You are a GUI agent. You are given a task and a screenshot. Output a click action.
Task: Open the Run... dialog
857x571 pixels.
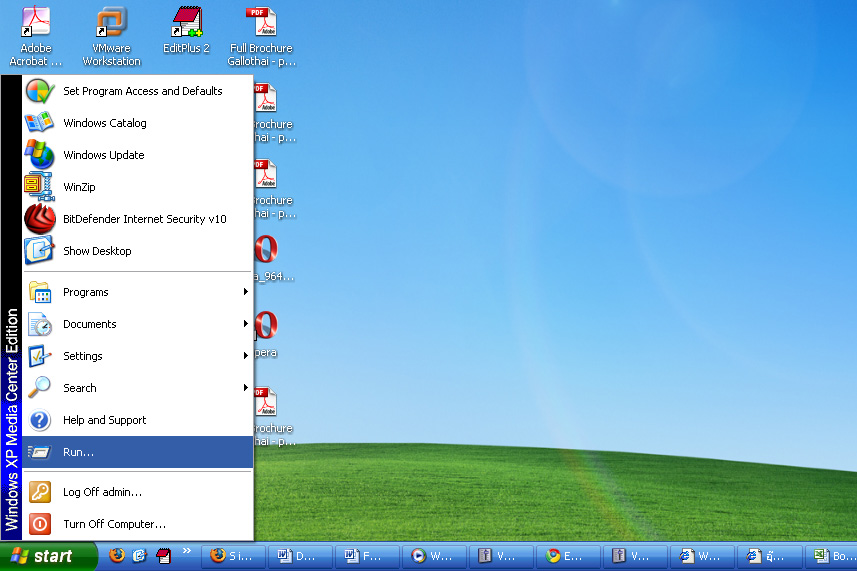click(138, 452)
